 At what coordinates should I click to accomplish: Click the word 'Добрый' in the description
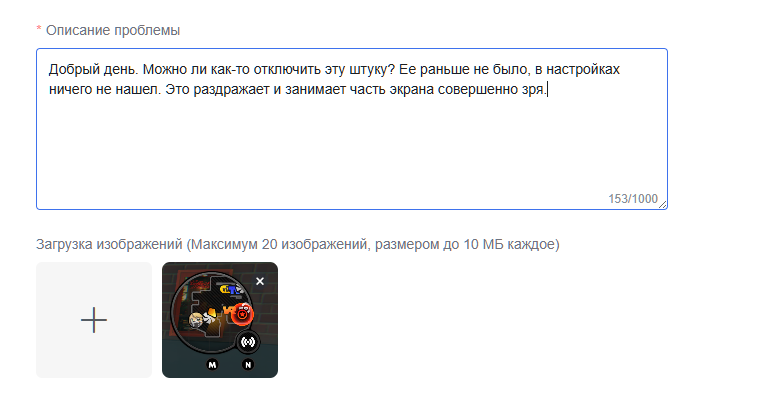pyautogui.click(x=69, y=69)
